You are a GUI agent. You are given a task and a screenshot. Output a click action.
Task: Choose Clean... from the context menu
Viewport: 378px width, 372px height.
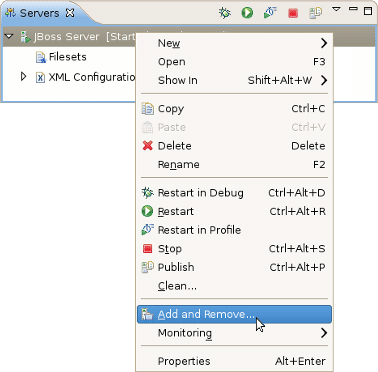[x=234, y=286]
